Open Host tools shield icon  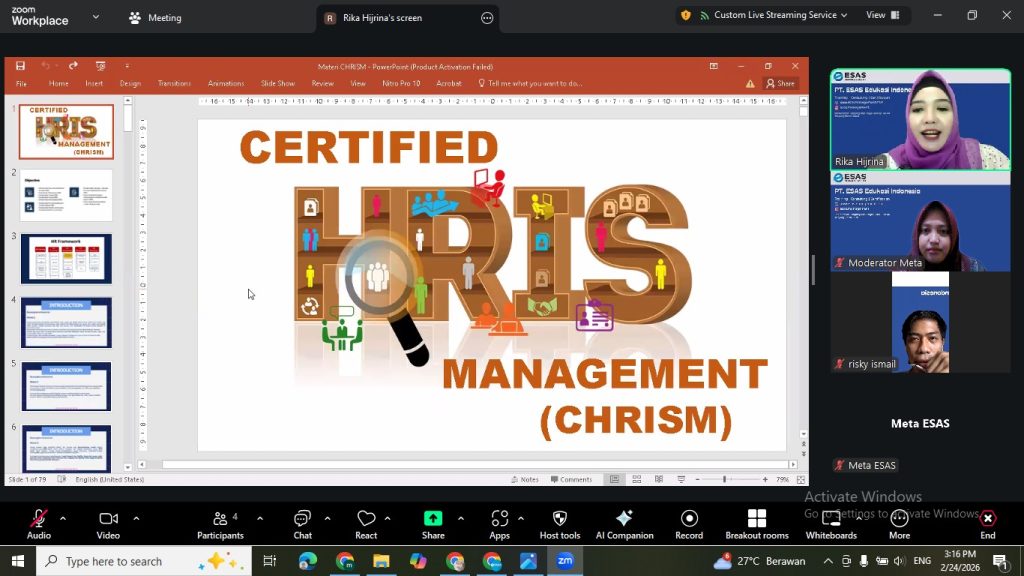pos(559,524)
